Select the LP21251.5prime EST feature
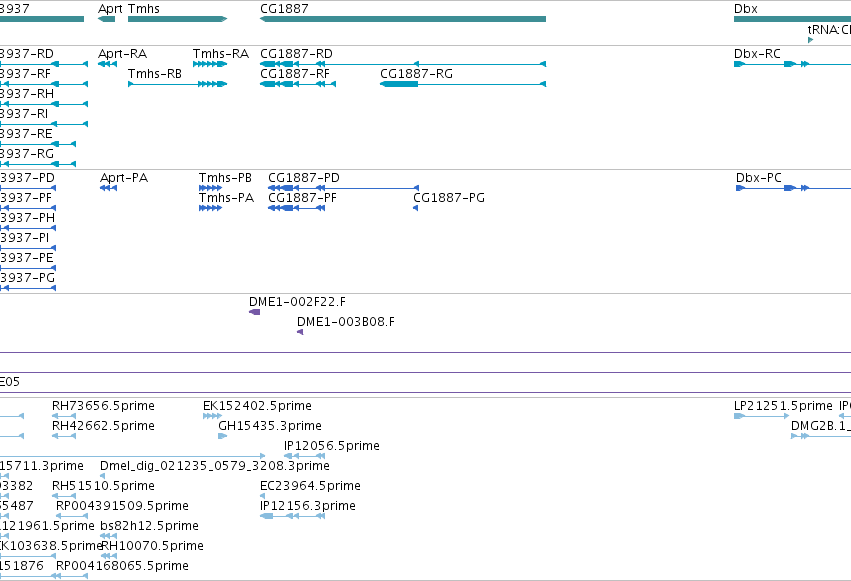This screenshot has height=581, width=851. click(x=761, y=416)
